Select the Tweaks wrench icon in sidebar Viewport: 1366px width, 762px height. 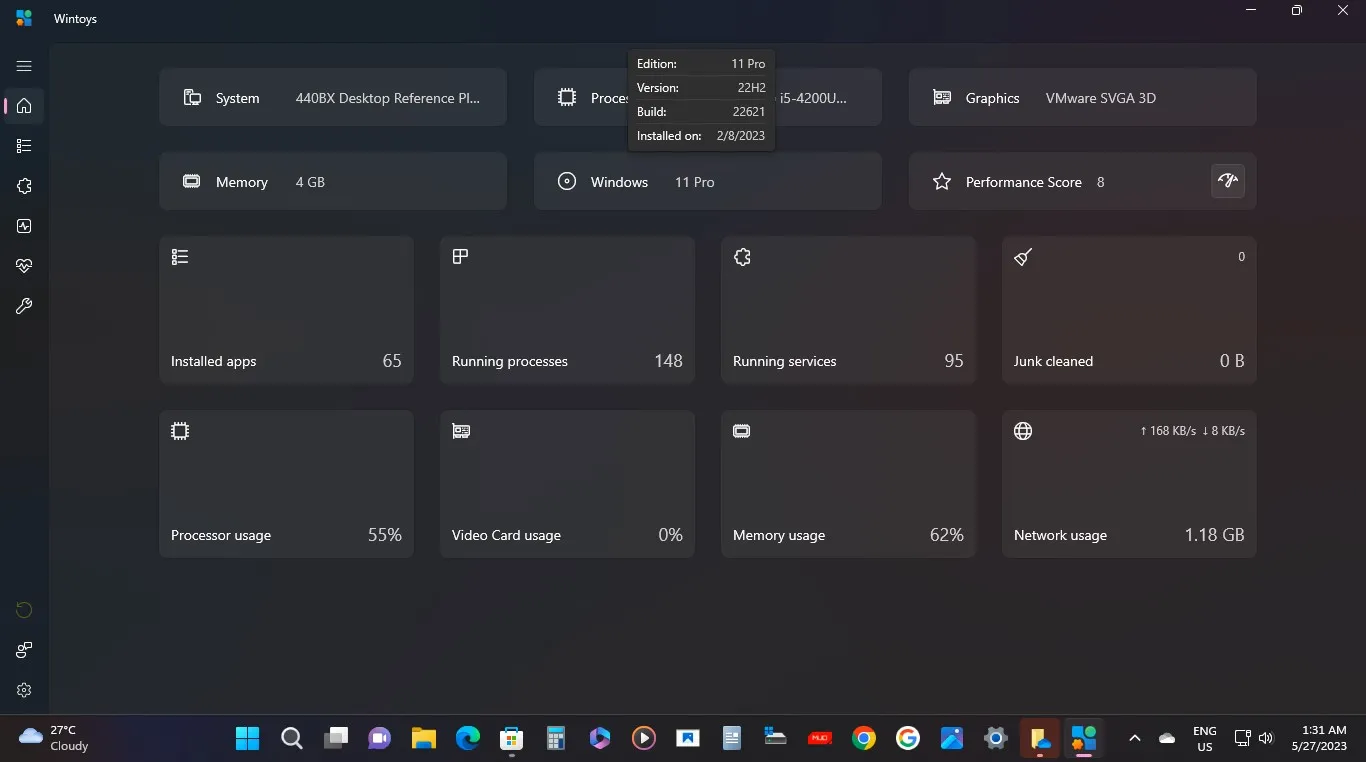(x=22, y=306)
